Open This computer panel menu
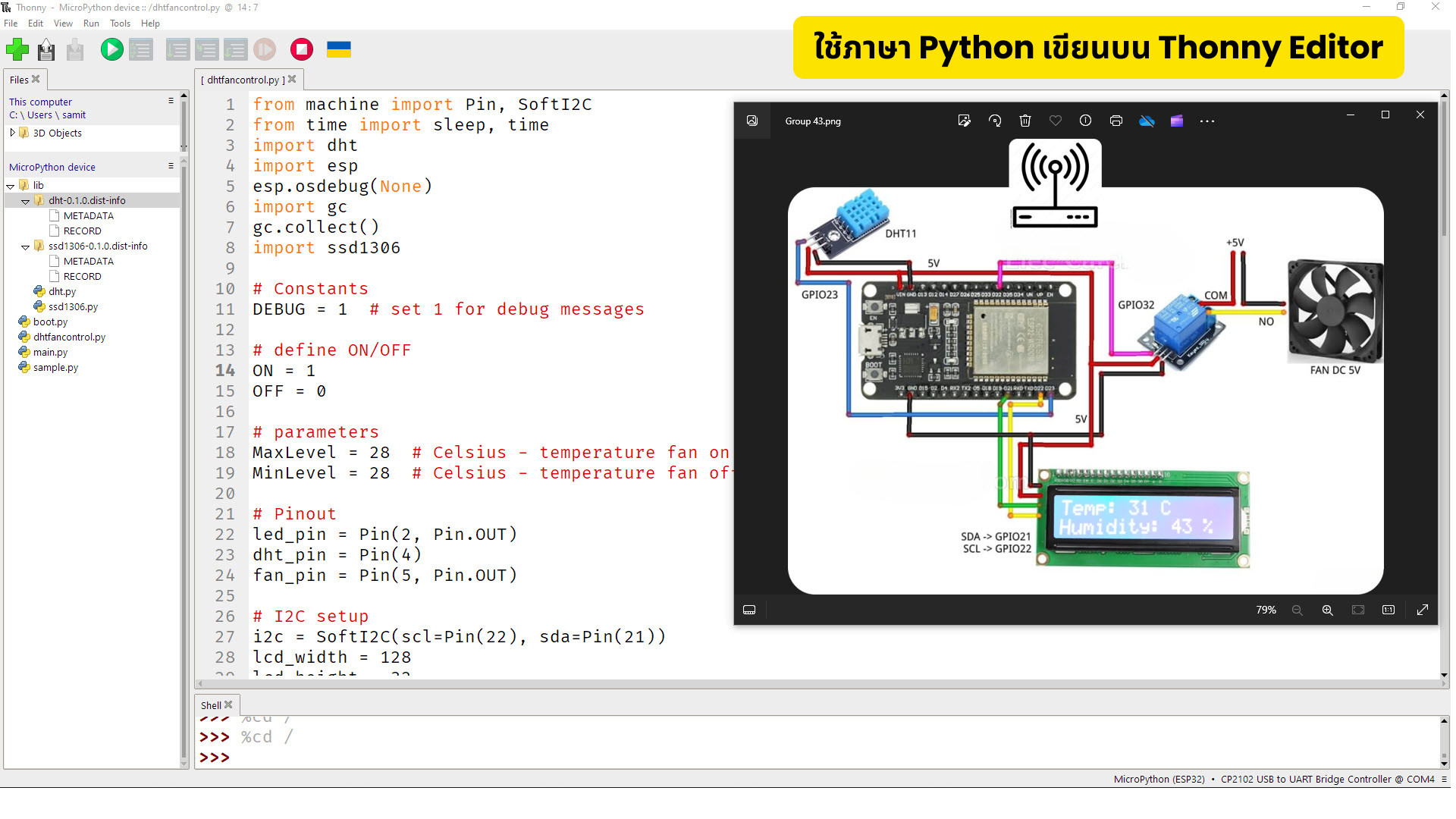 pos(171,100)
